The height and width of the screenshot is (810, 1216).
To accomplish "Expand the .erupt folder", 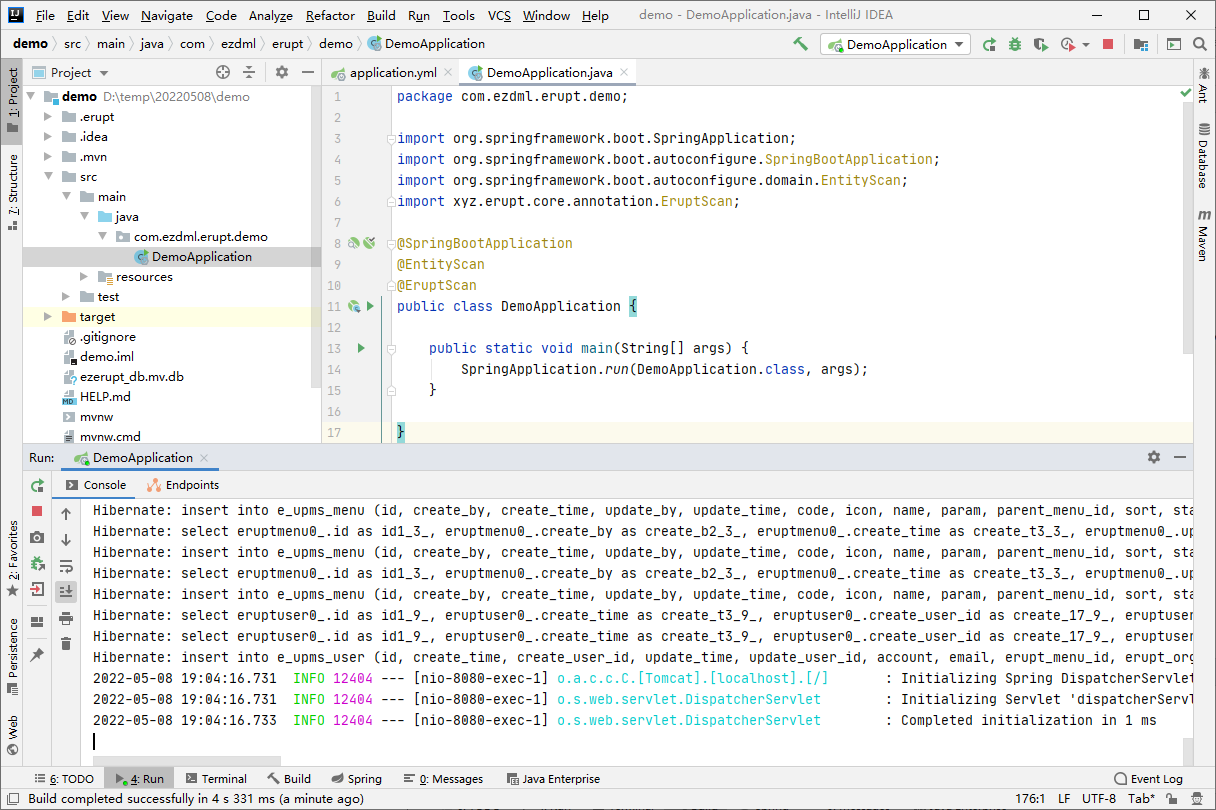I will click(x=48, y=117).
